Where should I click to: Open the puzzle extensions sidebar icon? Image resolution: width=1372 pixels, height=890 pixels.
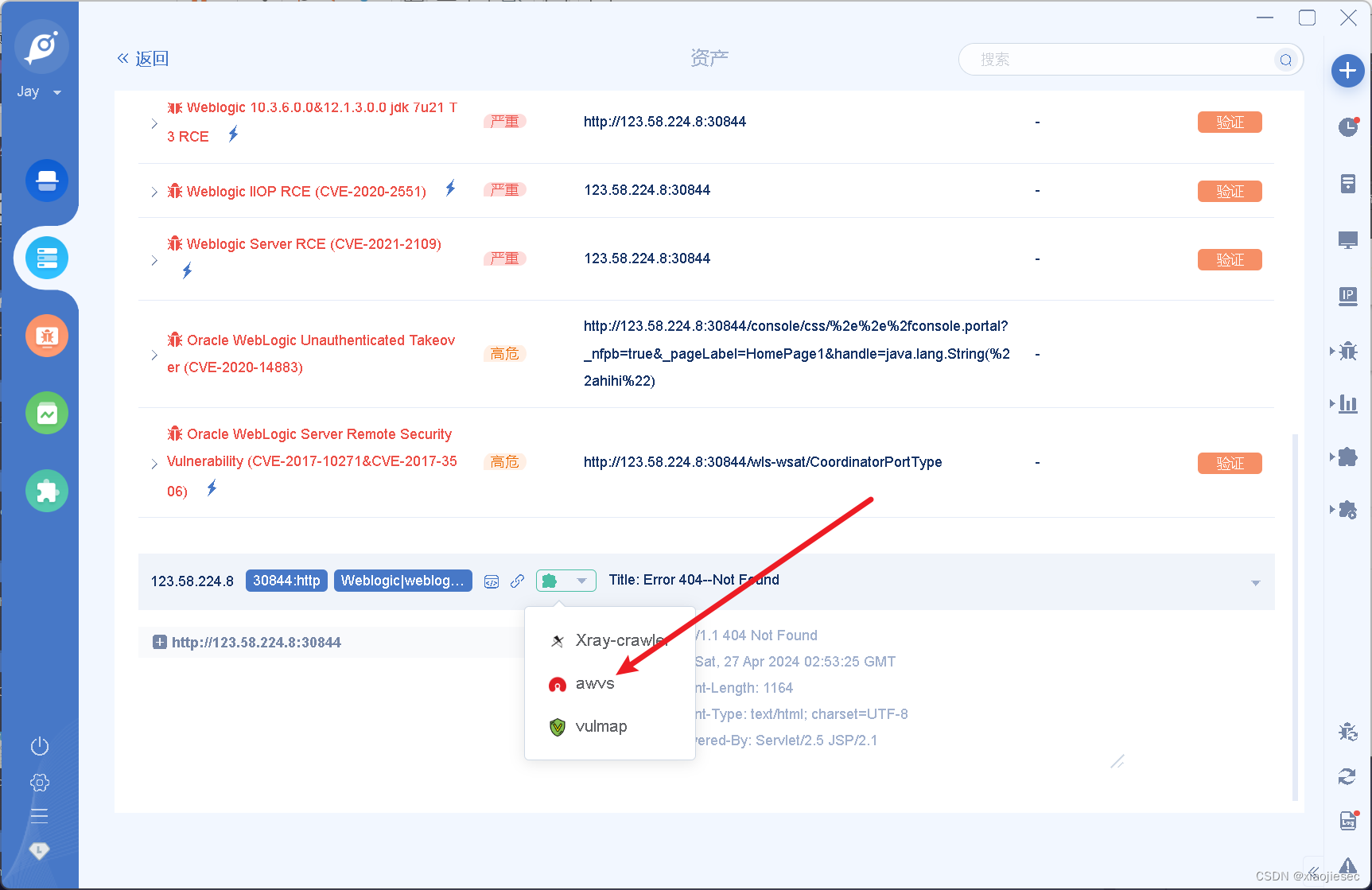point(47,491)
